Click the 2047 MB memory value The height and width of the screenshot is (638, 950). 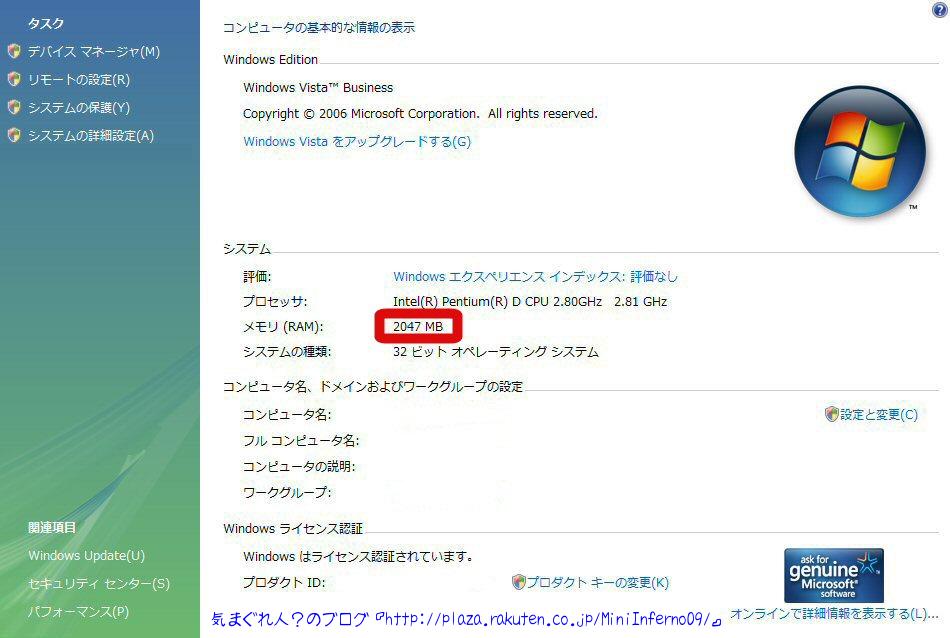point(418,327)
